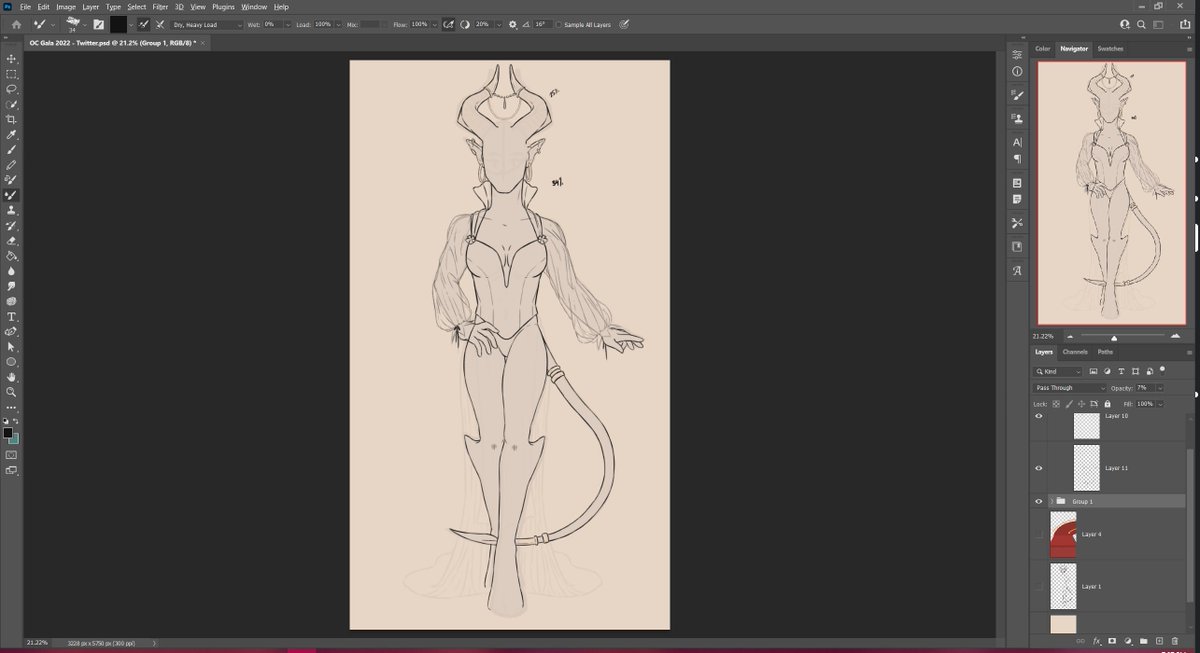Click the black brush color swatch
The image size is (1200, 653).
tap(118, 24)
